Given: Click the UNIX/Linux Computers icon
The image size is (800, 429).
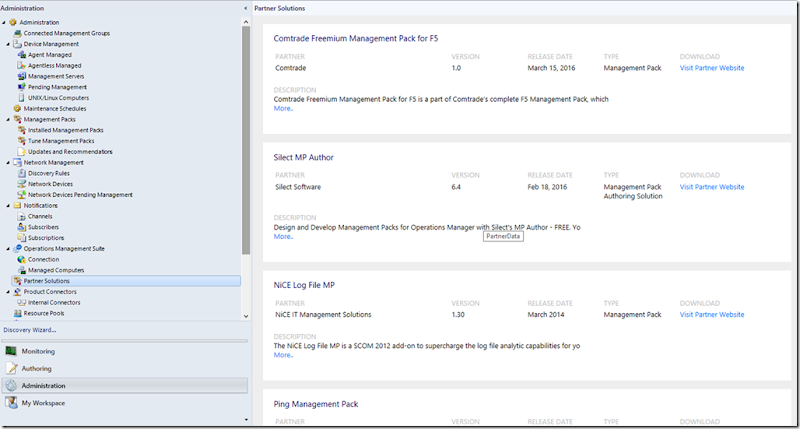Looking at the screenshot, I should click(21, 97).
